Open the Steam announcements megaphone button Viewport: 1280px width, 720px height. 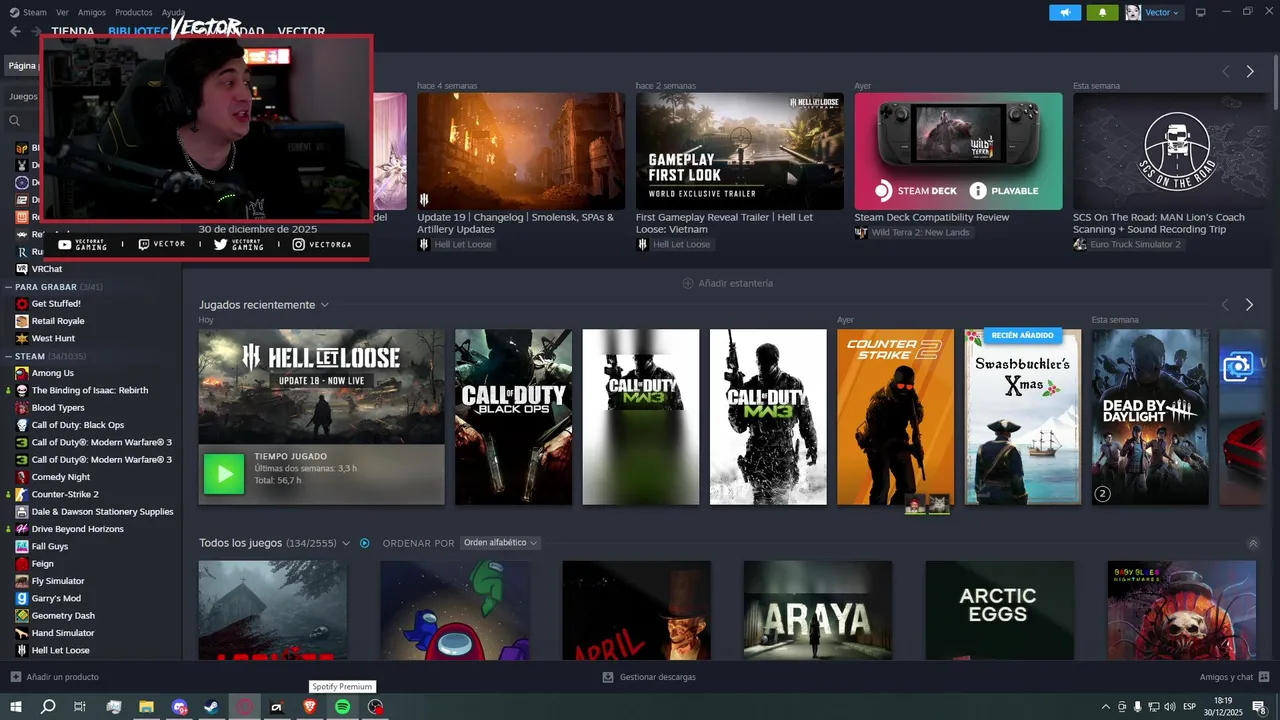pyautogui.click(x=1065, y=12)
